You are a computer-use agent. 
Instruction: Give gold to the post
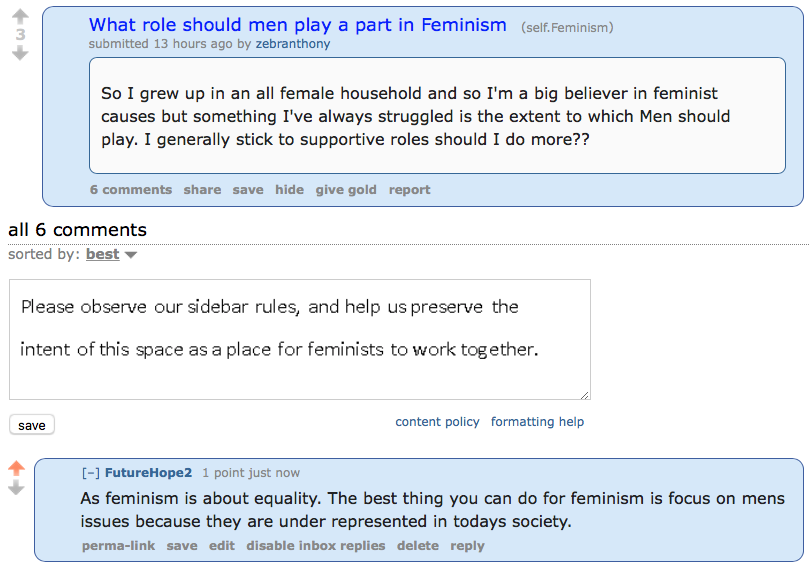click(x=346, y=190)
